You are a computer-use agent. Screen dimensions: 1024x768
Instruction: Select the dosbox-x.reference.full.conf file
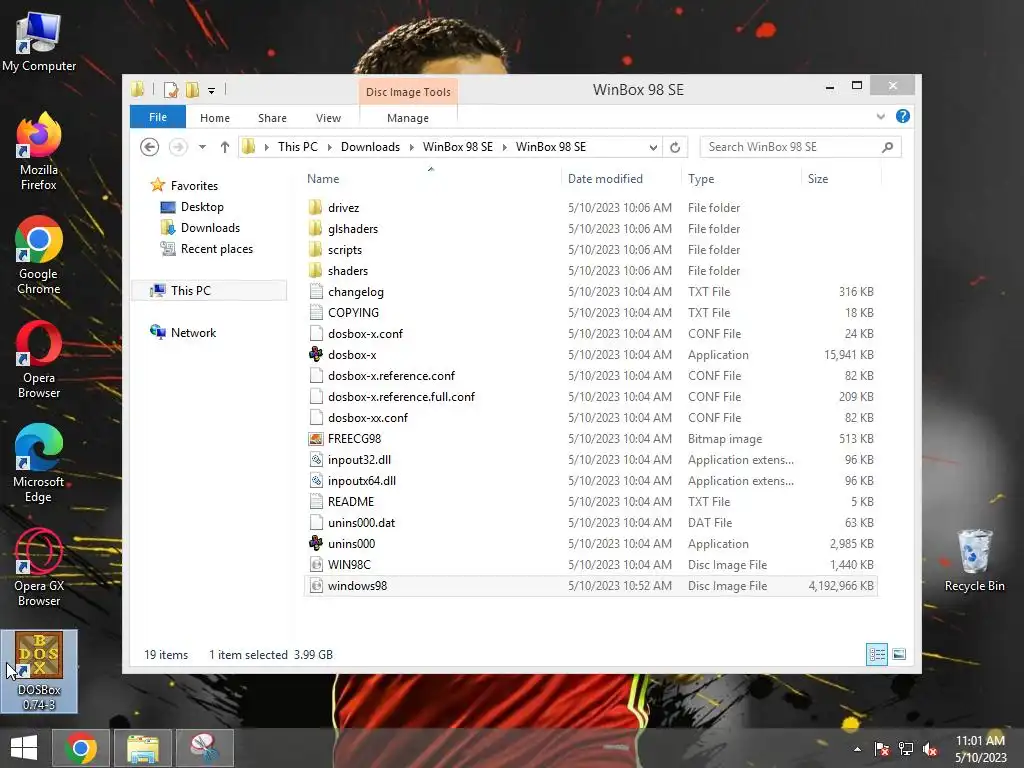point(590,396)
